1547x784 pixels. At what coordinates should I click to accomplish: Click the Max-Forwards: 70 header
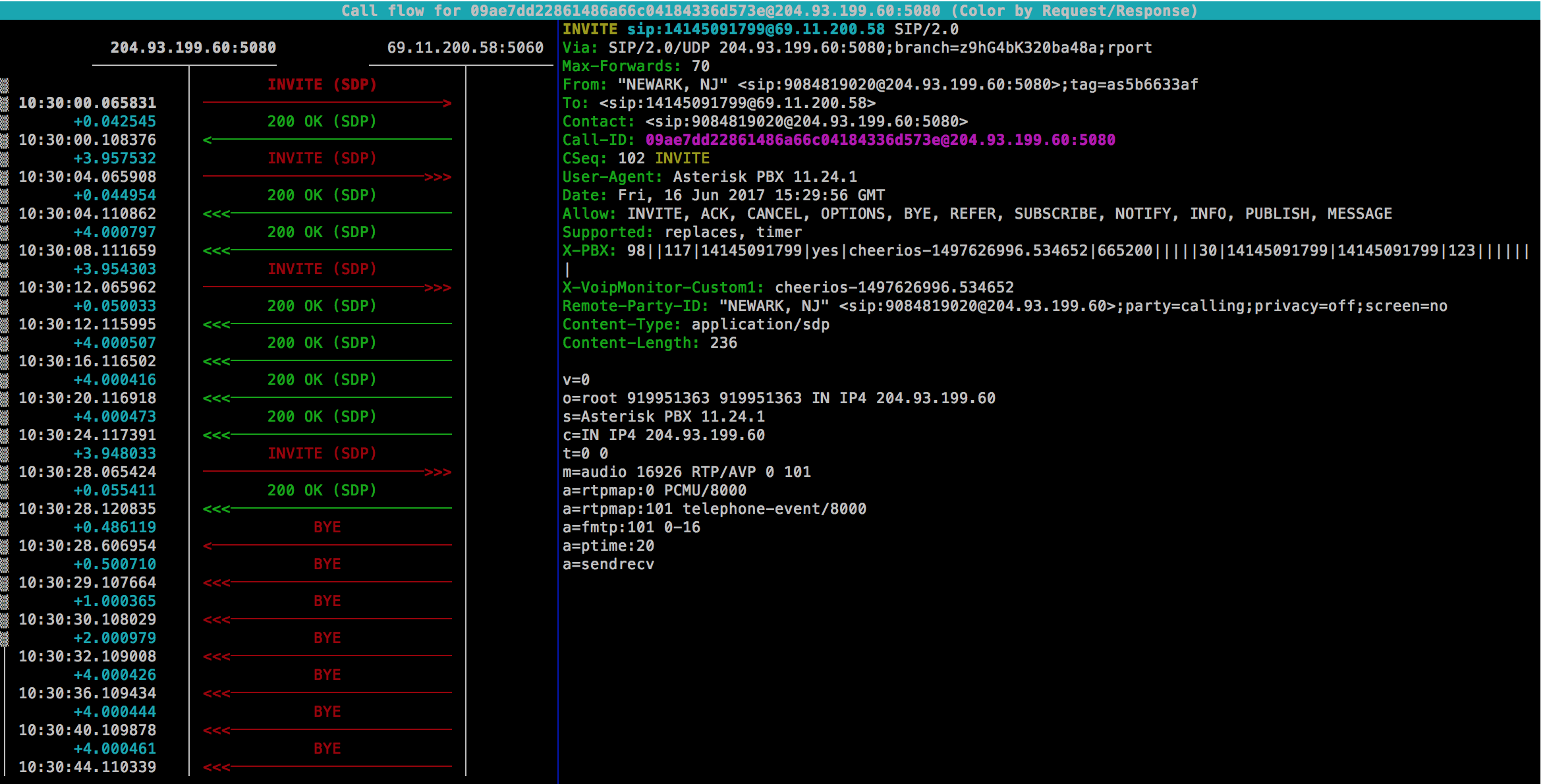(x=636, y=66)
